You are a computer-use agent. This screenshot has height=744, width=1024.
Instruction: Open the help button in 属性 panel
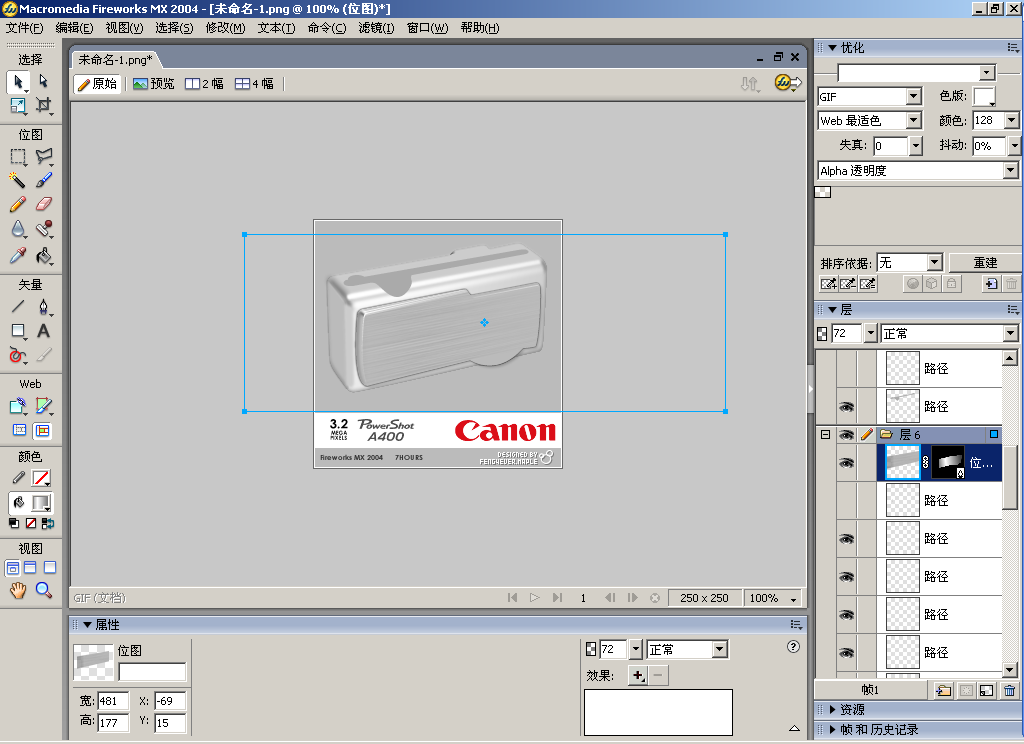(793, 647)
